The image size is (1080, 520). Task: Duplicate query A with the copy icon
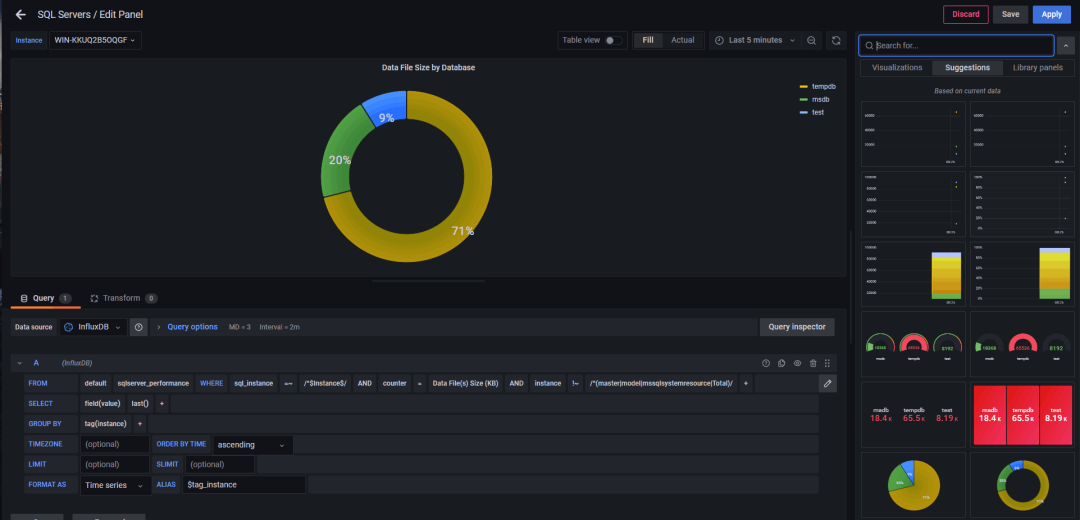[x=782, y=363]
